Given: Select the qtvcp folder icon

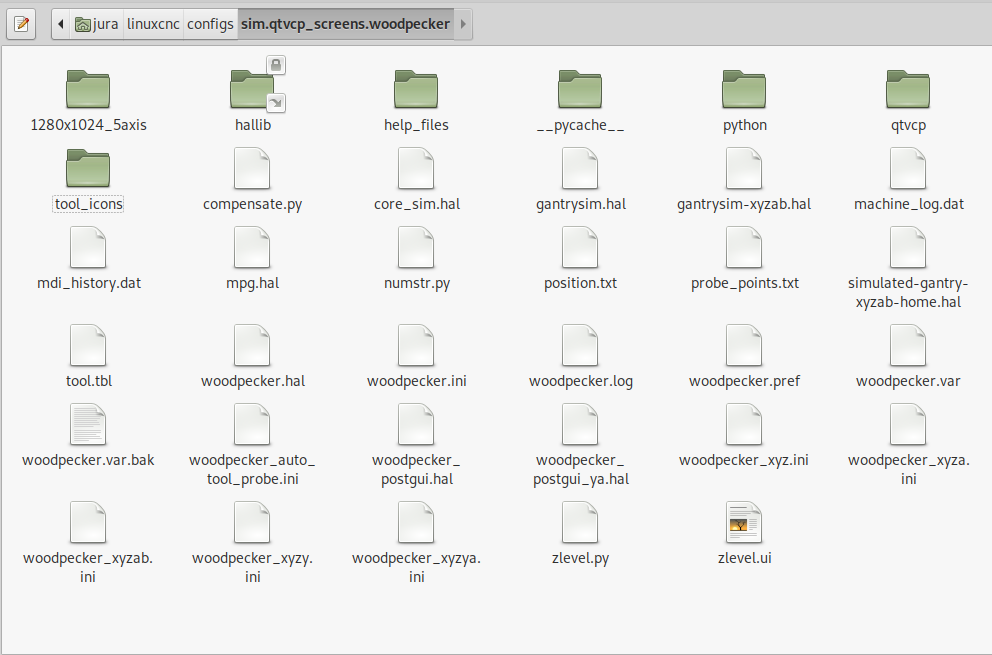Looking at the screenshot, I should 908,89.
